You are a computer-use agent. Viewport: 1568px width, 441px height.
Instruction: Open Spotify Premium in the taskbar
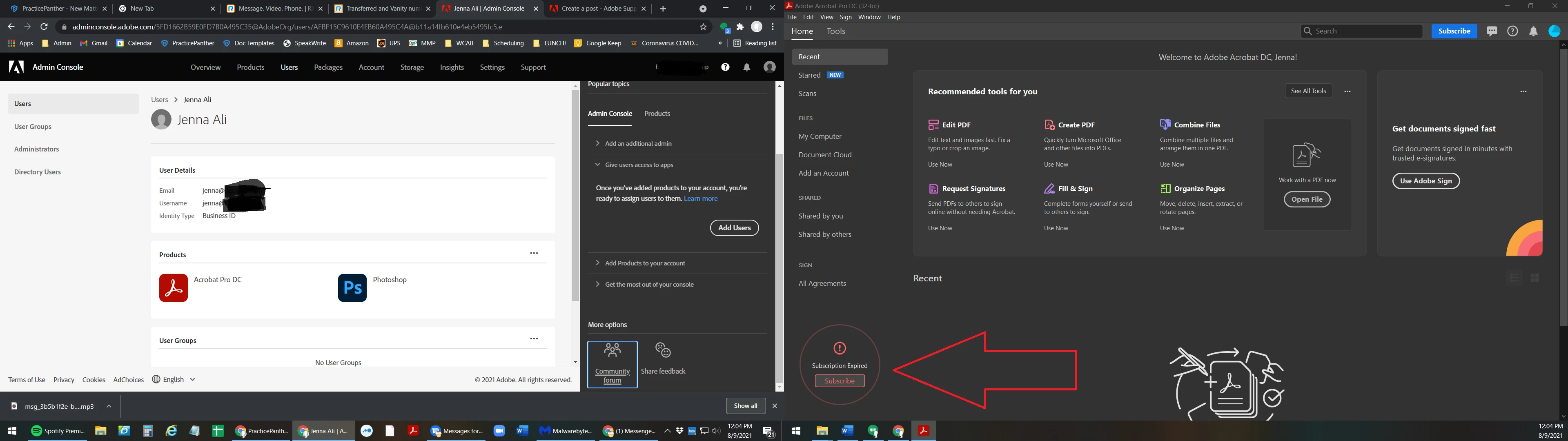tap(58, 431)
